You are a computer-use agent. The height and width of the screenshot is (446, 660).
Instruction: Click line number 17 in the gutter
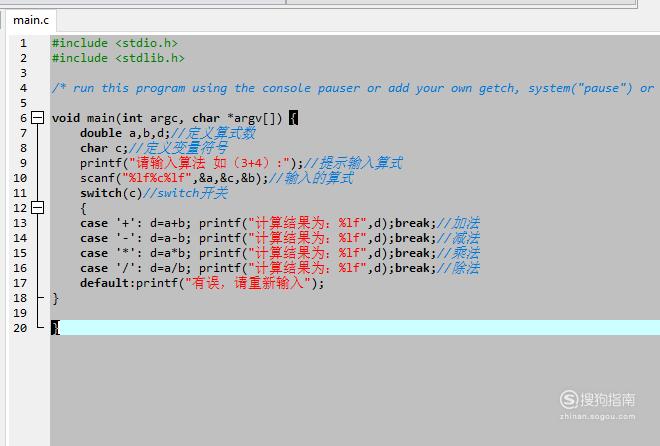[x=20, y=283]
